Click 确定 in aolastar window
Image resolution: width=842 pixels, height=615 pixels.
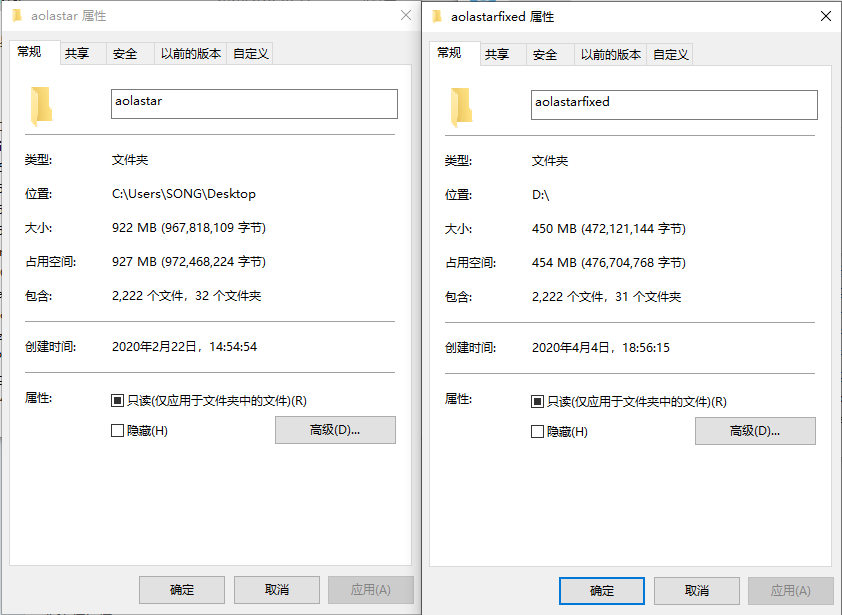[182, 590]
